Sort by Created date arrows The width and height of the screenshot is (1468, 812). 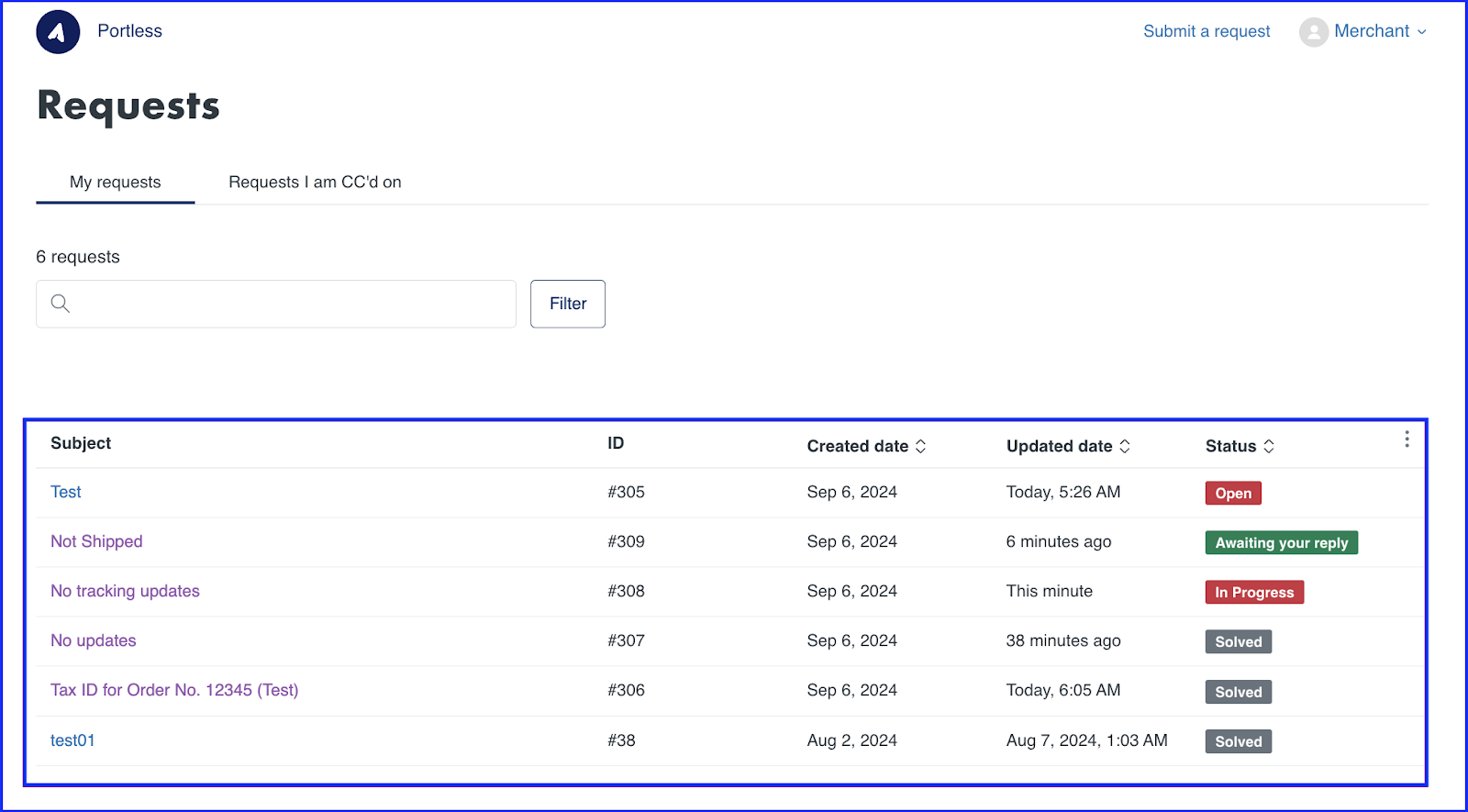tap(920, 446)
